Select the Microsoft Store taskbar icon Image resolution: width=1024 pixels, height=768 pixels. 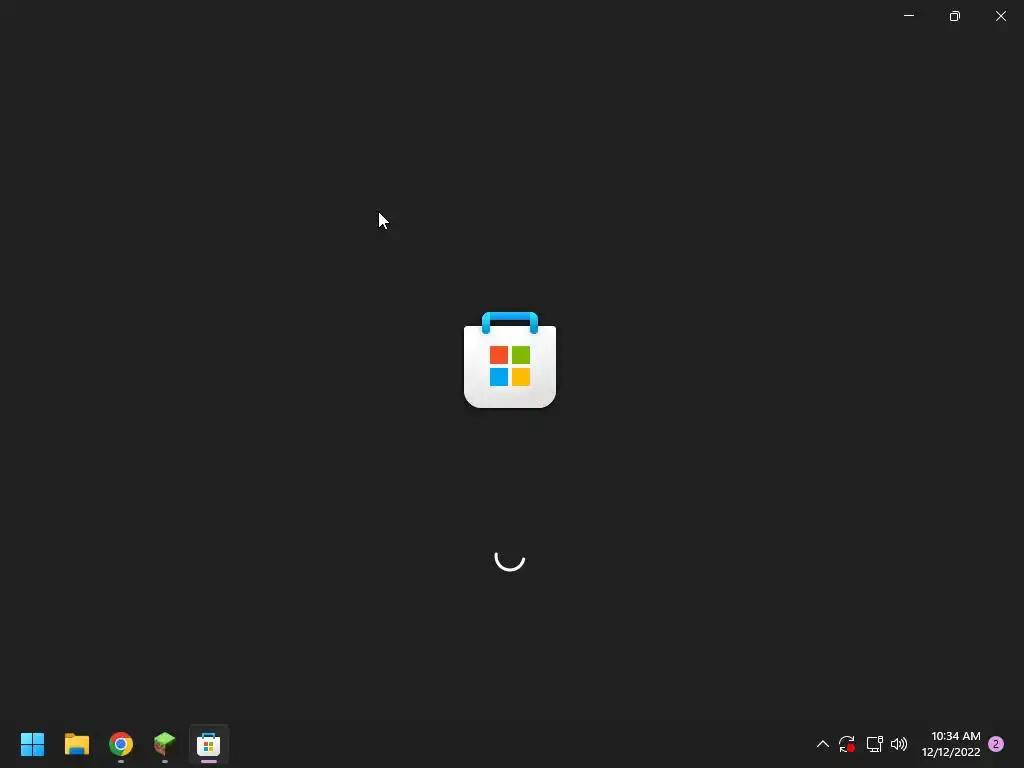tap(208, 744)
